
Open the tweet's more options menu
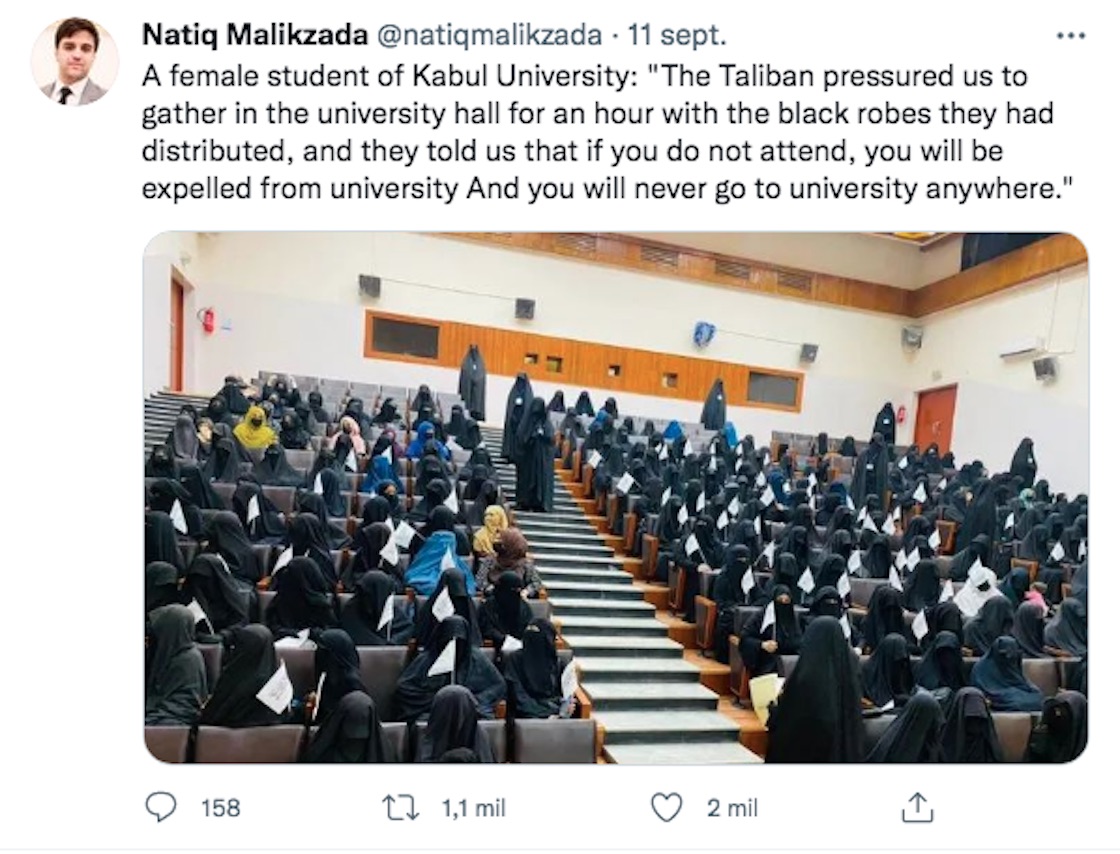(x=1070, y=35)
